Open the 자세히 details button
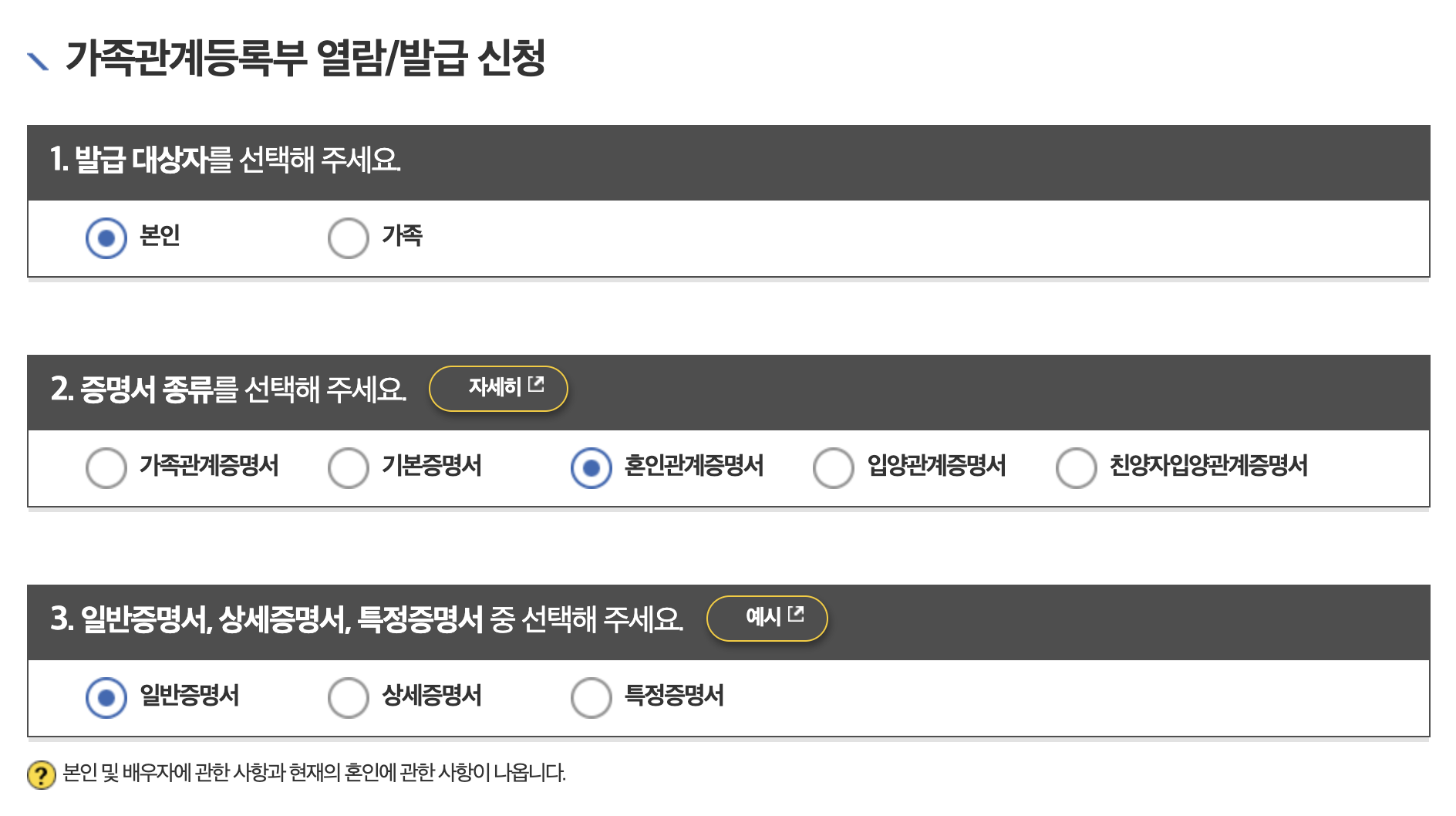 tap(498, 388)
